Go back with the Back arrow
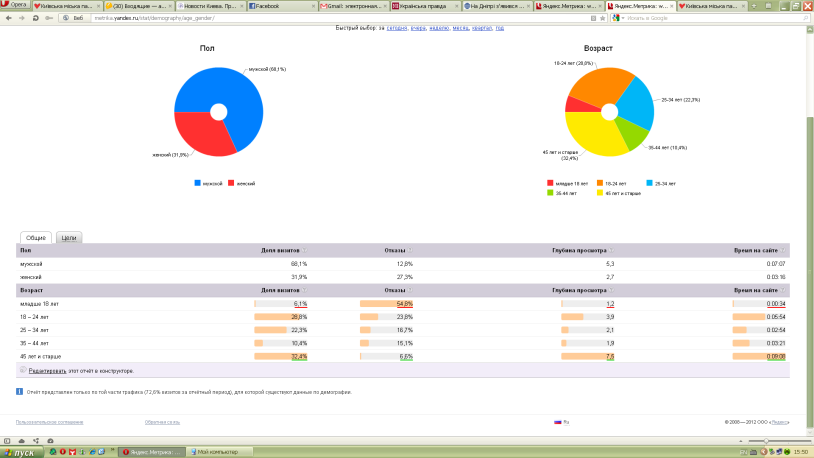Screen dimensions: 814x458 tap(8, 18)
